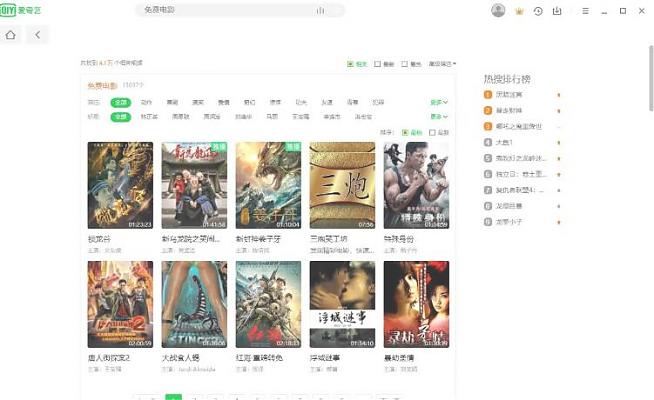
Task: Tick the second checkbox in the top filter row
Action: (377, 64)
